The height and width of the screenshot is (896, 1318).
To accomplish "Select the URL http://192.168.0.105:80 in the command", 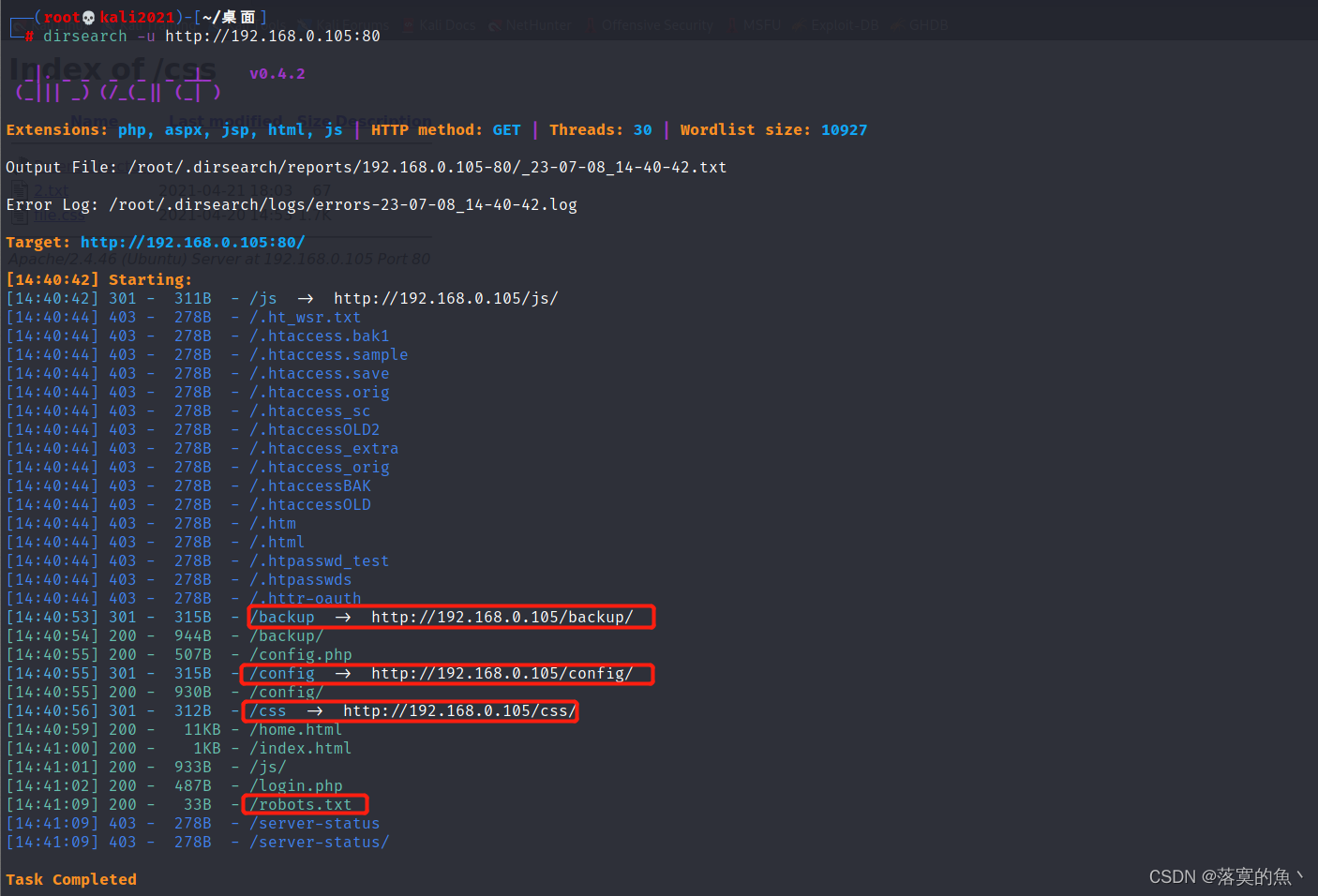I will point(273,36).
